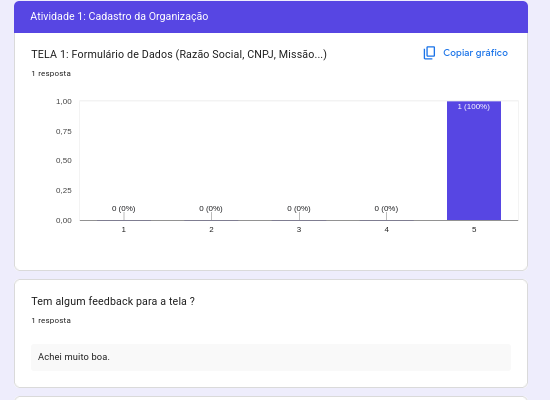The width and height of the screenshot is (550, 400).
Task: Click the Atividade 1: Cadastro da Organização header
Action: (119, 16)
